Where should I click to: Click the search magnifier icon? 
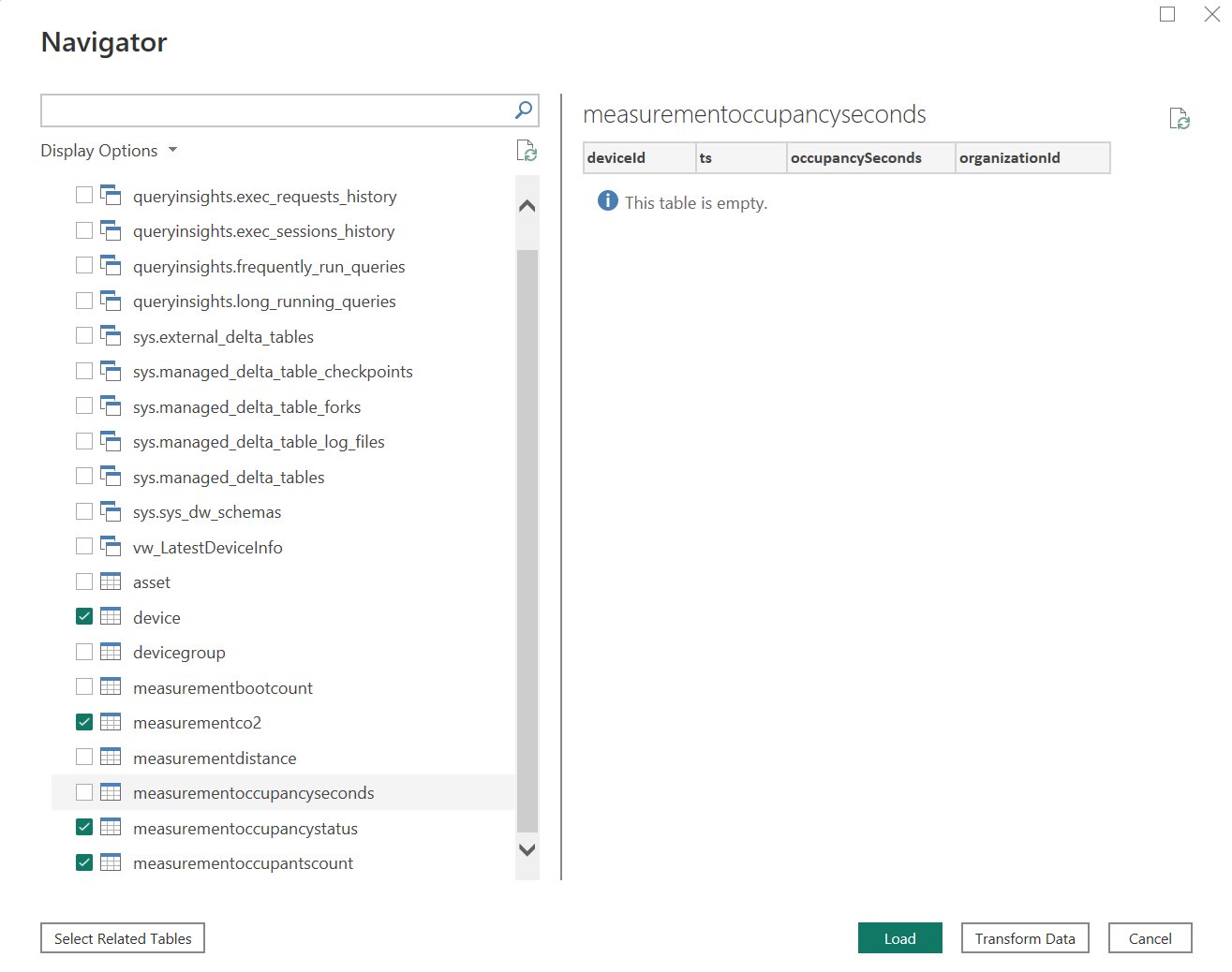tap(524, 110)
